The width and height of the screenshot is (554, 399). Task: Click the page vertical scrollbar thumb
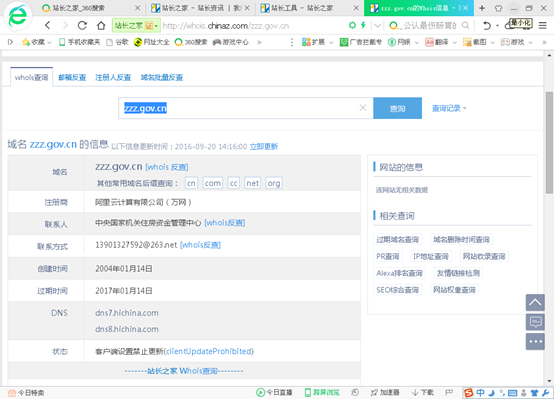549,142
